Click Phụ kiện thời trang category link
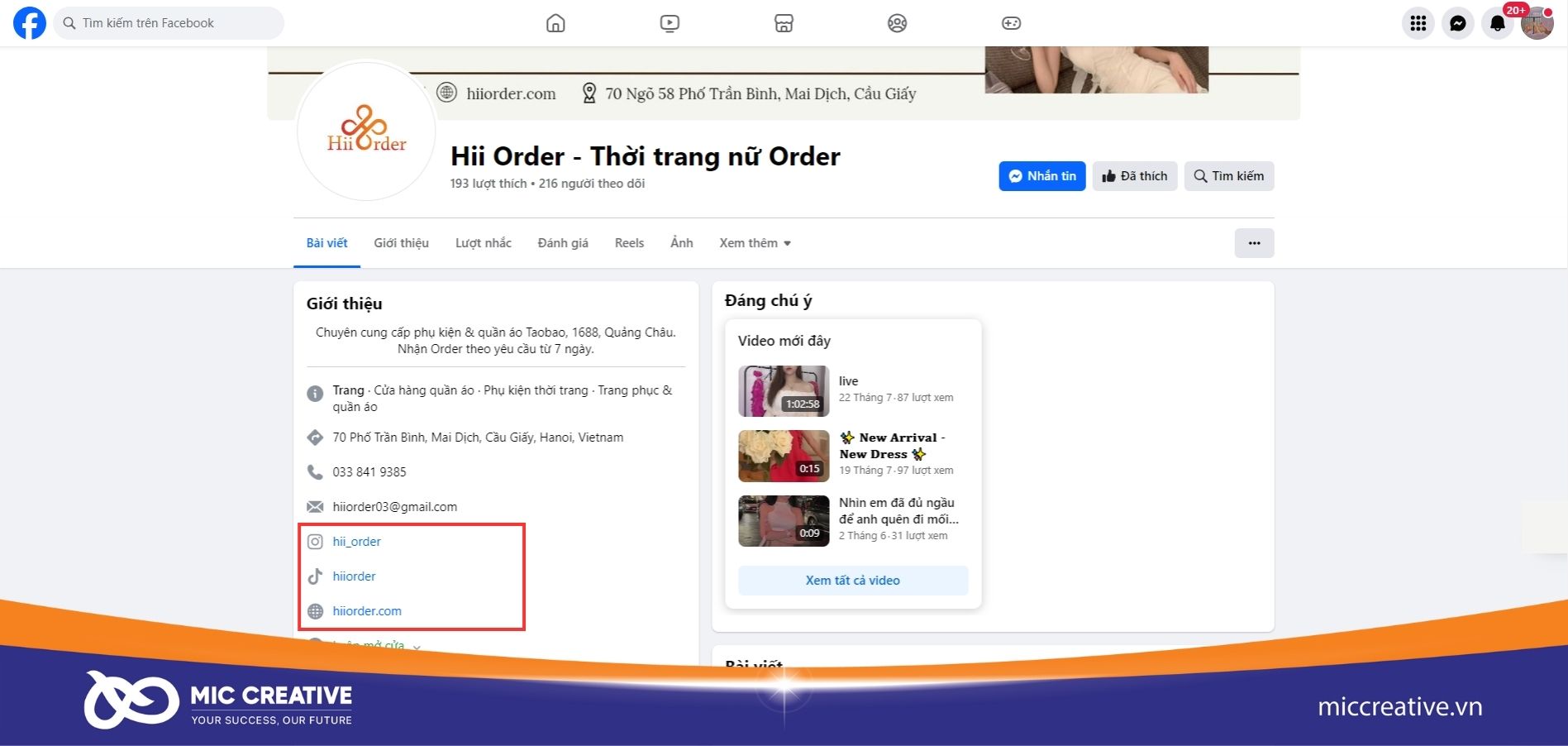1568x746 pixels. pos(536,390)
